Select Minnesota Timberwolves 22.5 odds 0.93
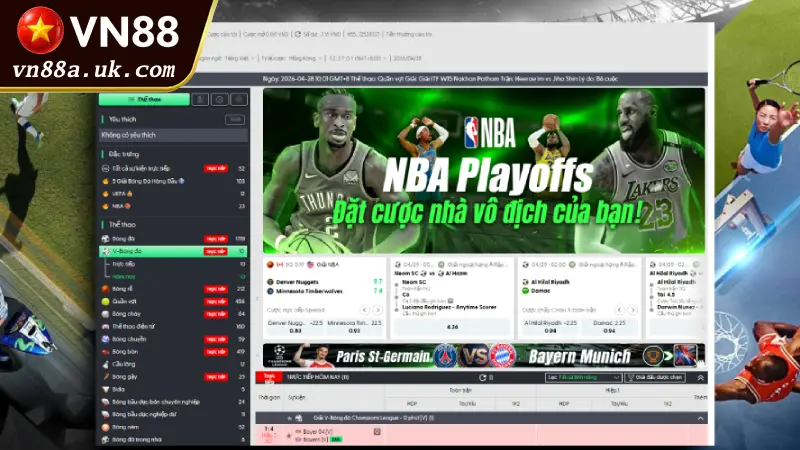Viewport: 800px width, 450px height. click(354, 327)
